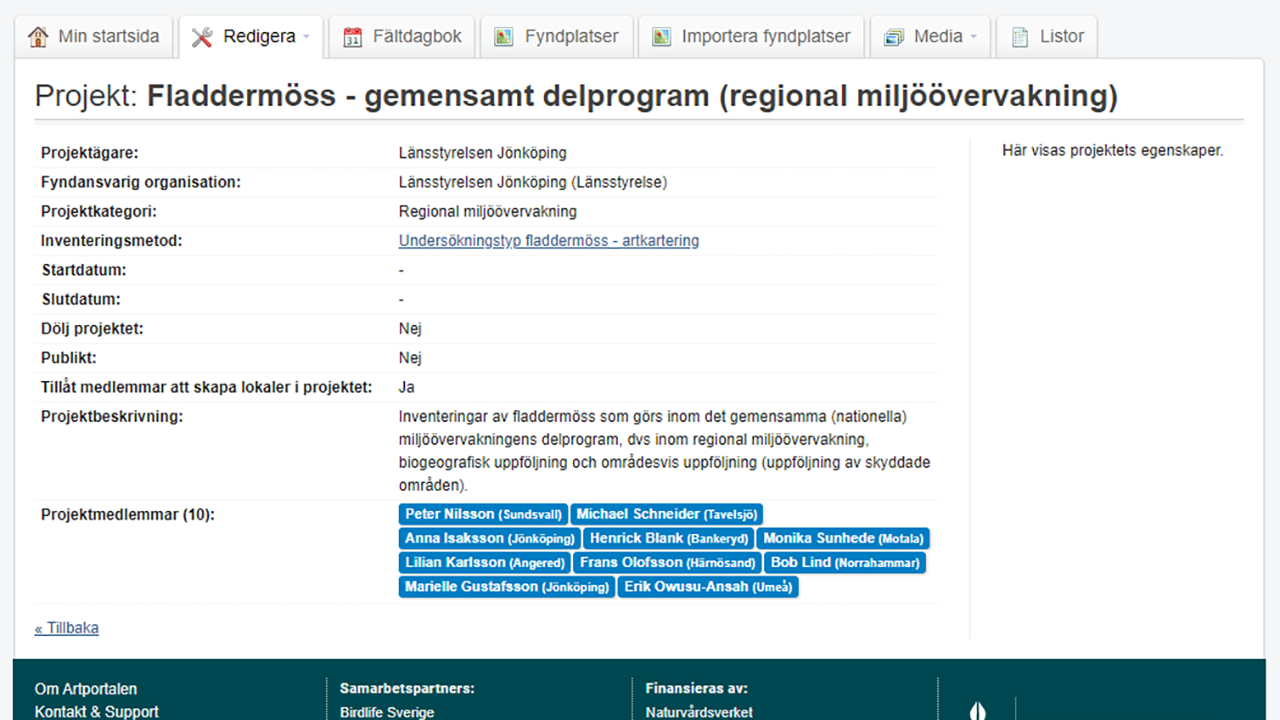Viewport: 1280px width, 720px height.
Task: Select member Erik Owusu-Ansah
Action: pos(707,586)
